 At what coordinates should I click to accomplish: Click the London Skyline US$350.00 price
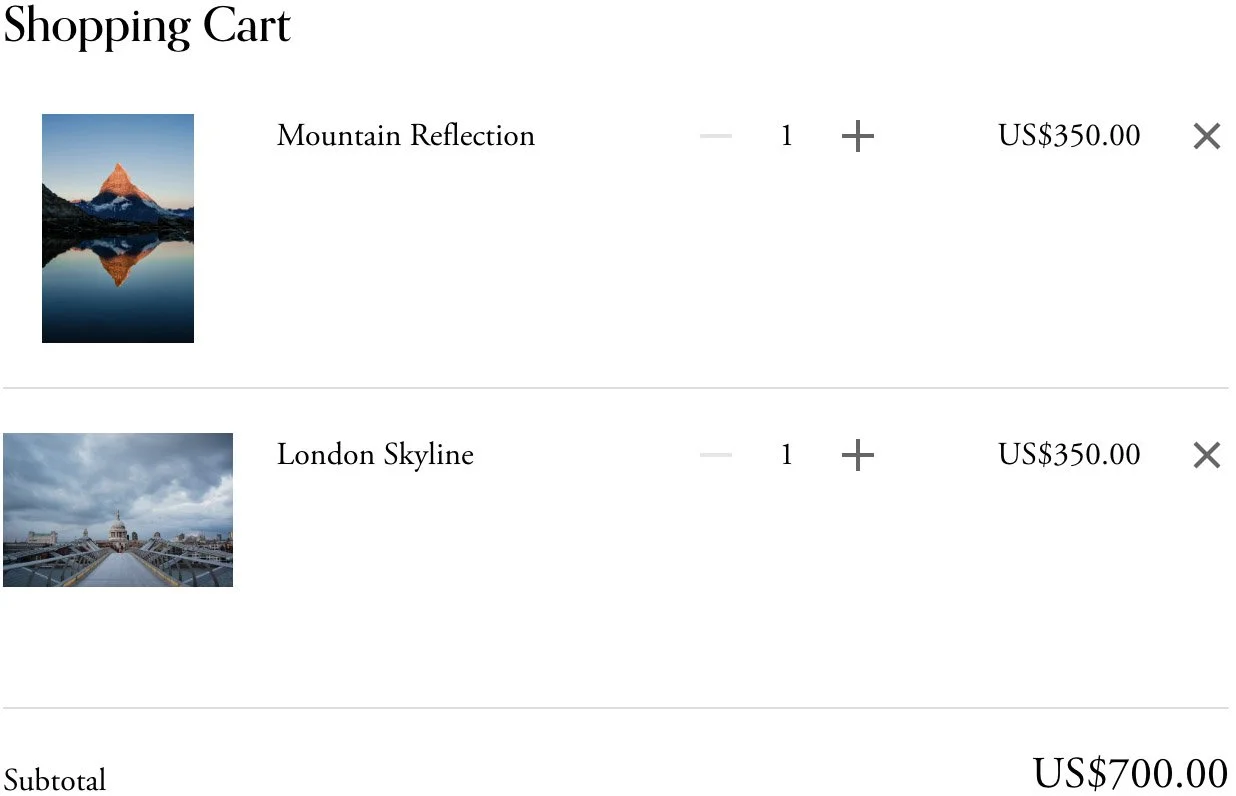pos(1068,455)
